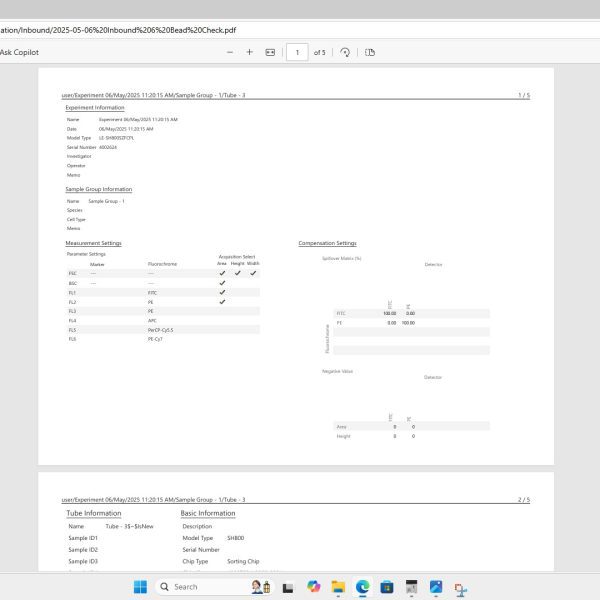The image size is (600, 600).
Task: Click the FSC Height checkmark
Action: (x=238, y=273)
